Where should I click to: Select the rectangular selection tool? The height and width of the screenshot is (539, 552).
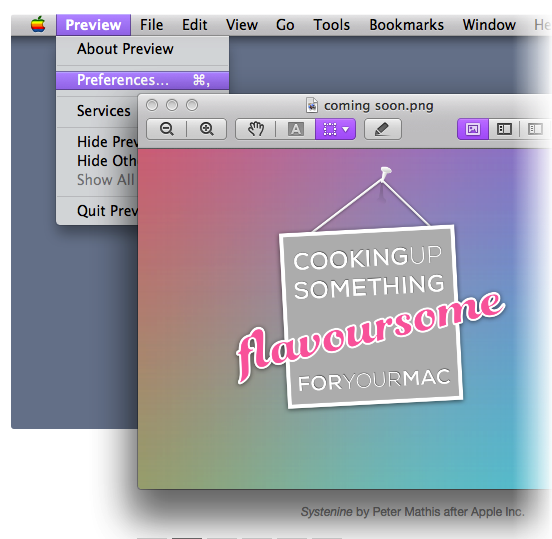[330, 129]
